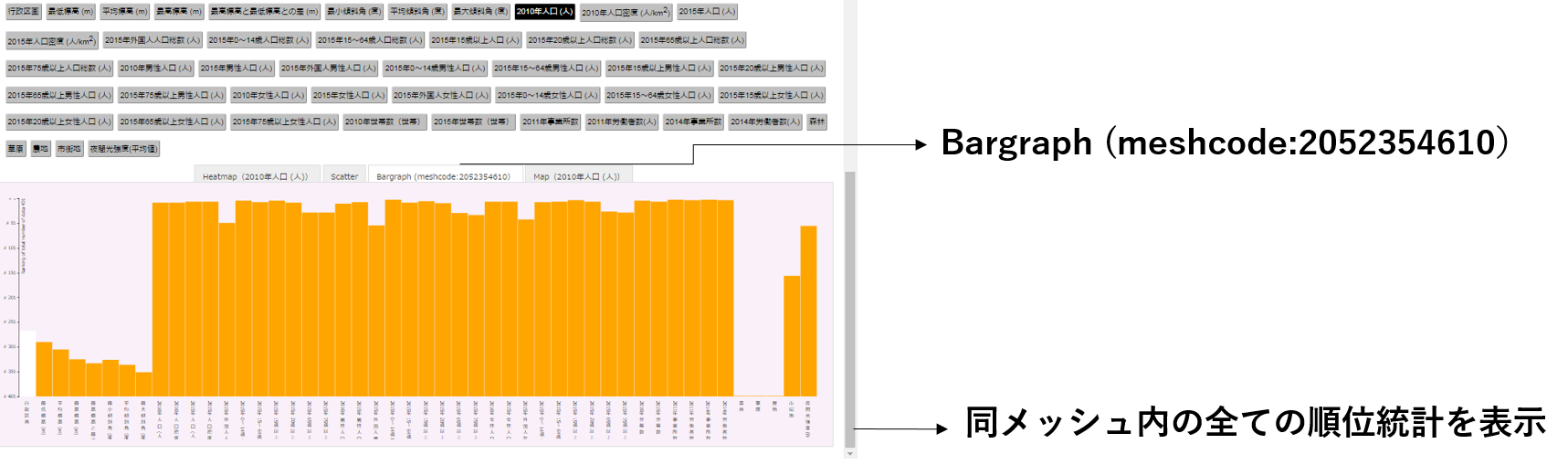Click the last orange bar in the chart
The image size is (1568, 465).
[x=808, y=311]
